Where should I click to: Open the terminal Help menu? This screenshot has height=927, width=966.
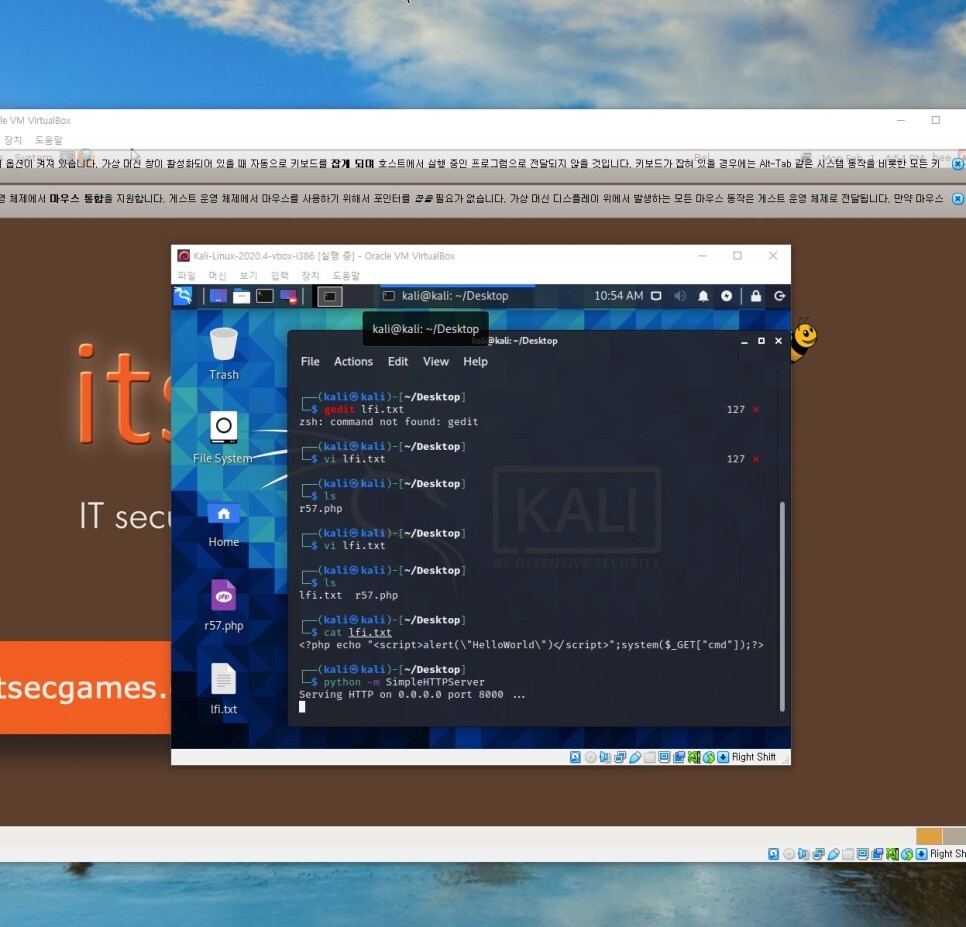tap(476, 362)
